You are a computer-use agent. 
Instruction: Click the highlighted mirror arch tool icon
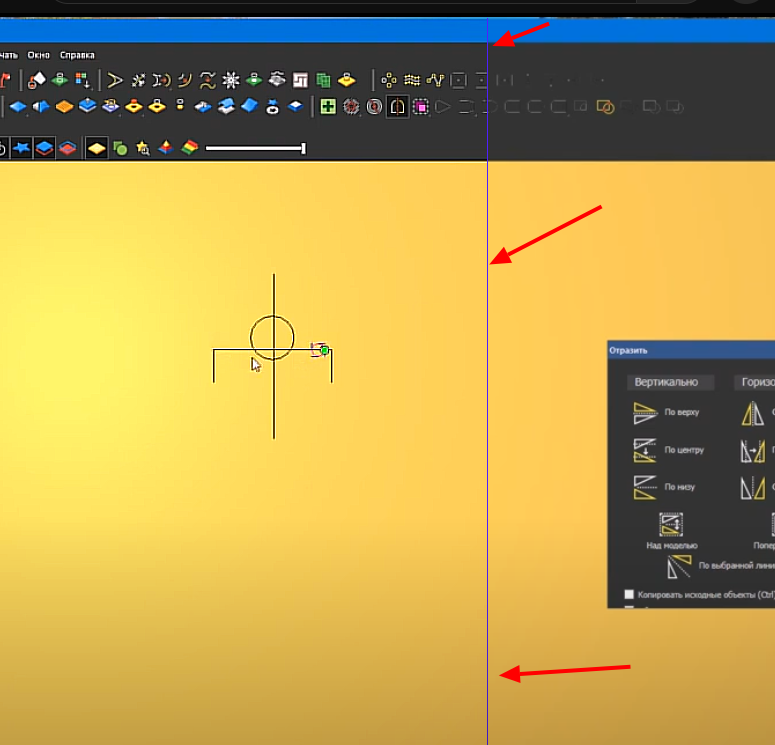pos(397,107)
